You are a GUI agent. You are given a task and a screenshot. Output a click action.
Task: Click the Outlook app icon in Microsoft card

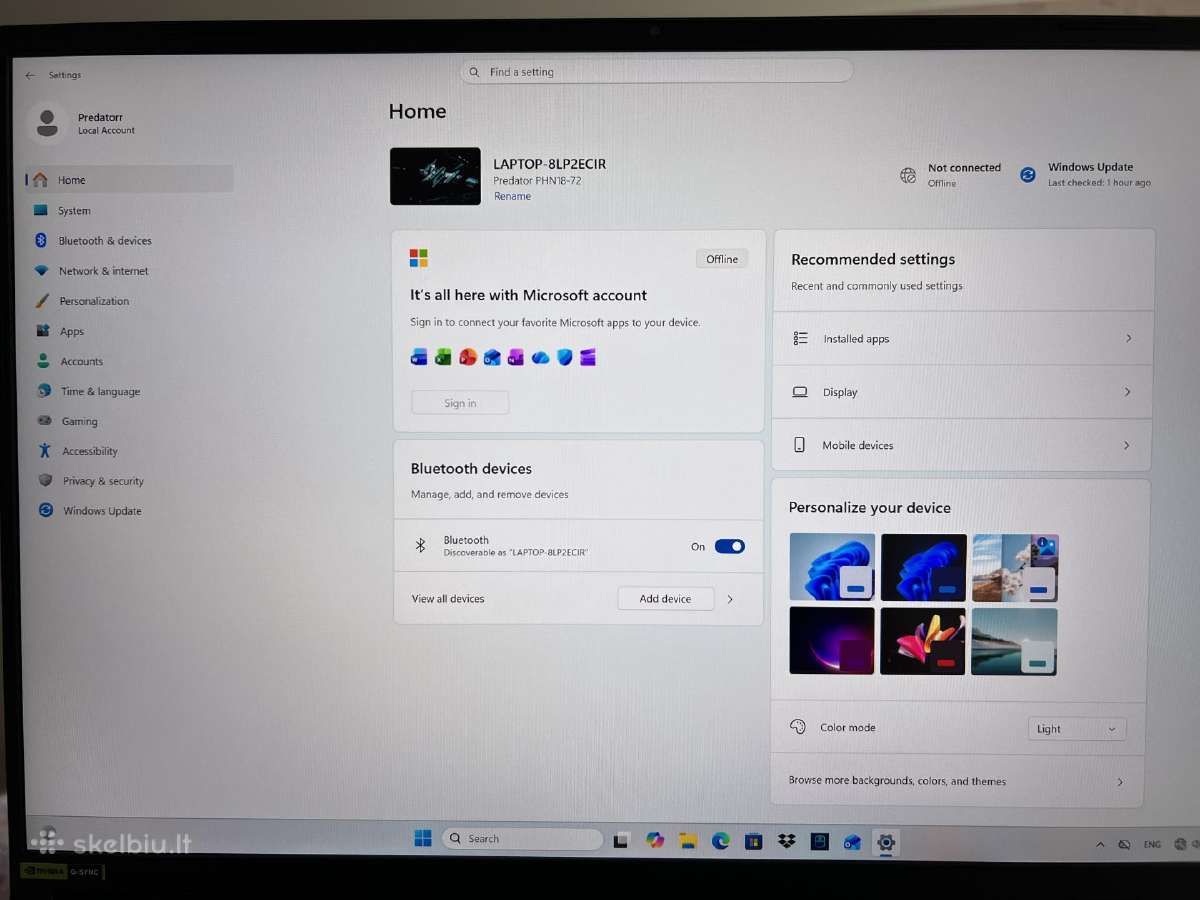click(492, 357)
